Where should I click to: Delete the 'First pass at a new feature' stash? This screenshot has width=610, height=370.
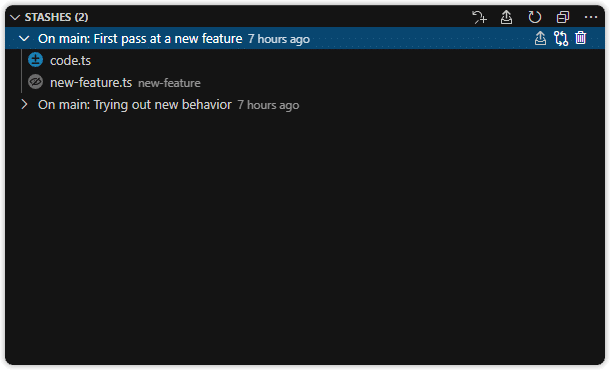click(x=581, y=38)
